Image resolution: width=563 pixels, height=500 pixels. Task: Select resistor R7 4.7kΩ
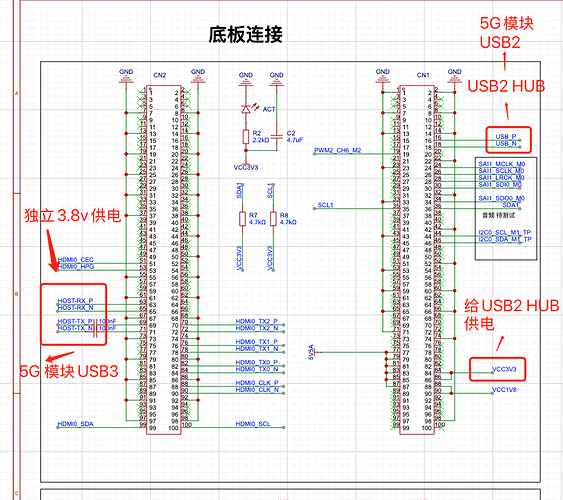coord(243,219)
